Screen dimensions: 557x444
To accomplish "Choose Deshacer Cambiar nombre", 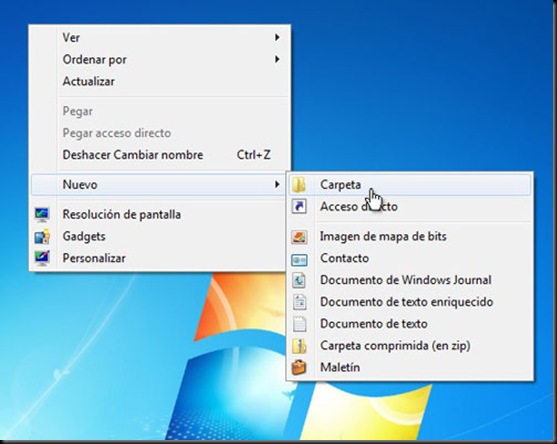I will 159,155.
